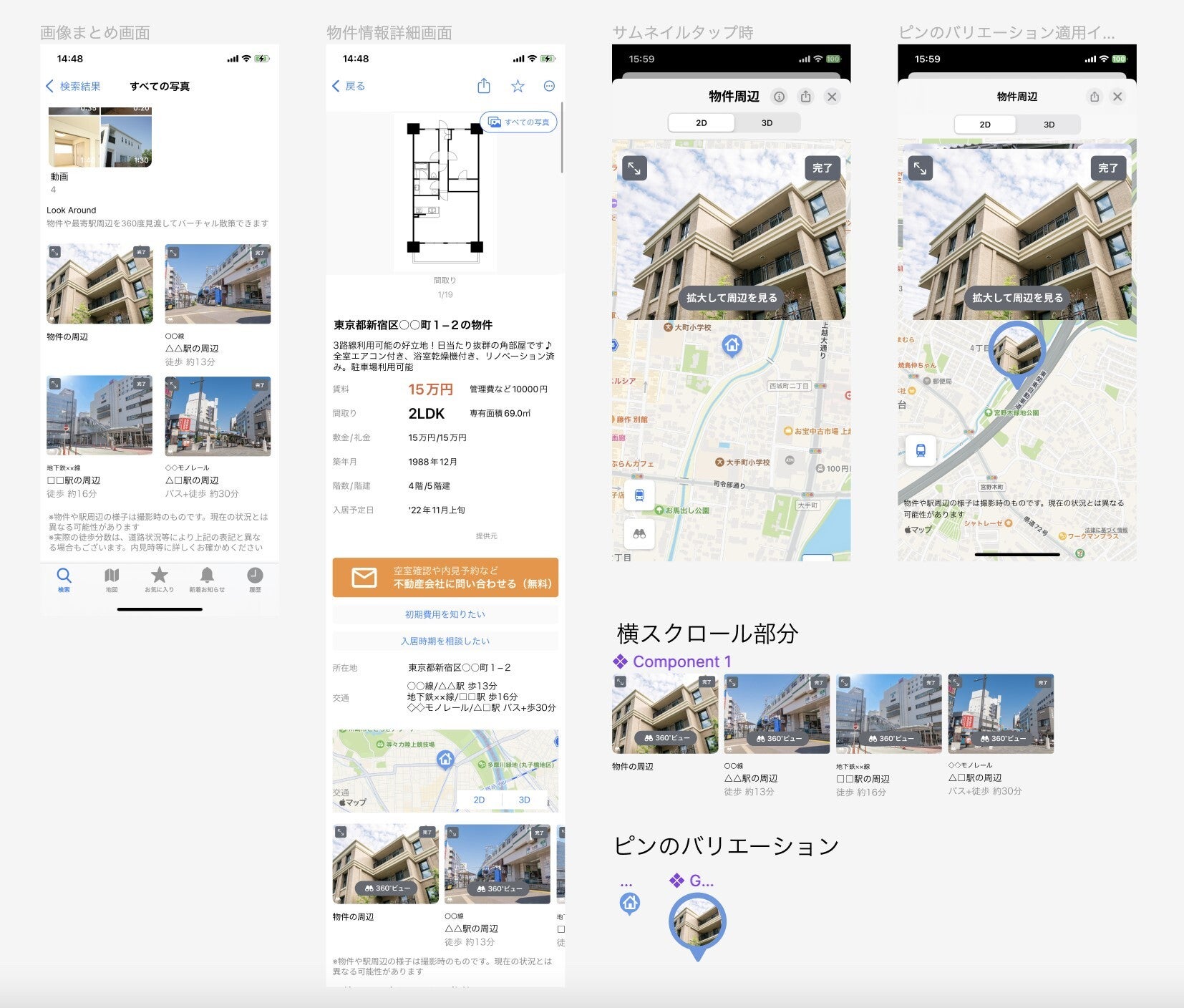The height and width of the screenshot is (1008, 1184).
Task: Open the more options ellipsis icon
Action: [x=549, y=87]
